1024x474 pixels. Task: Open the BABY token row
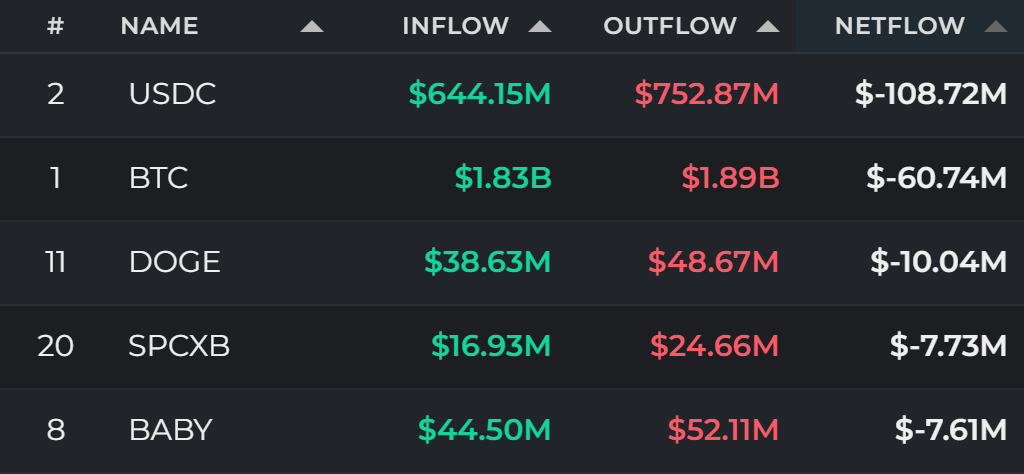(512, 430)
